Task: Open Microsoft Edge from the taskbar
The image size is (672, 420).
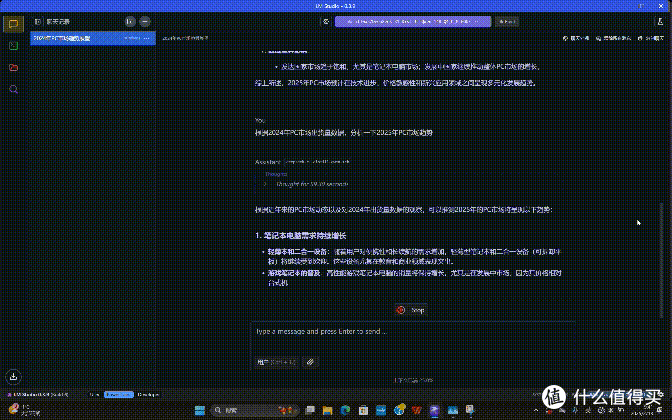Action: (345, 410)
